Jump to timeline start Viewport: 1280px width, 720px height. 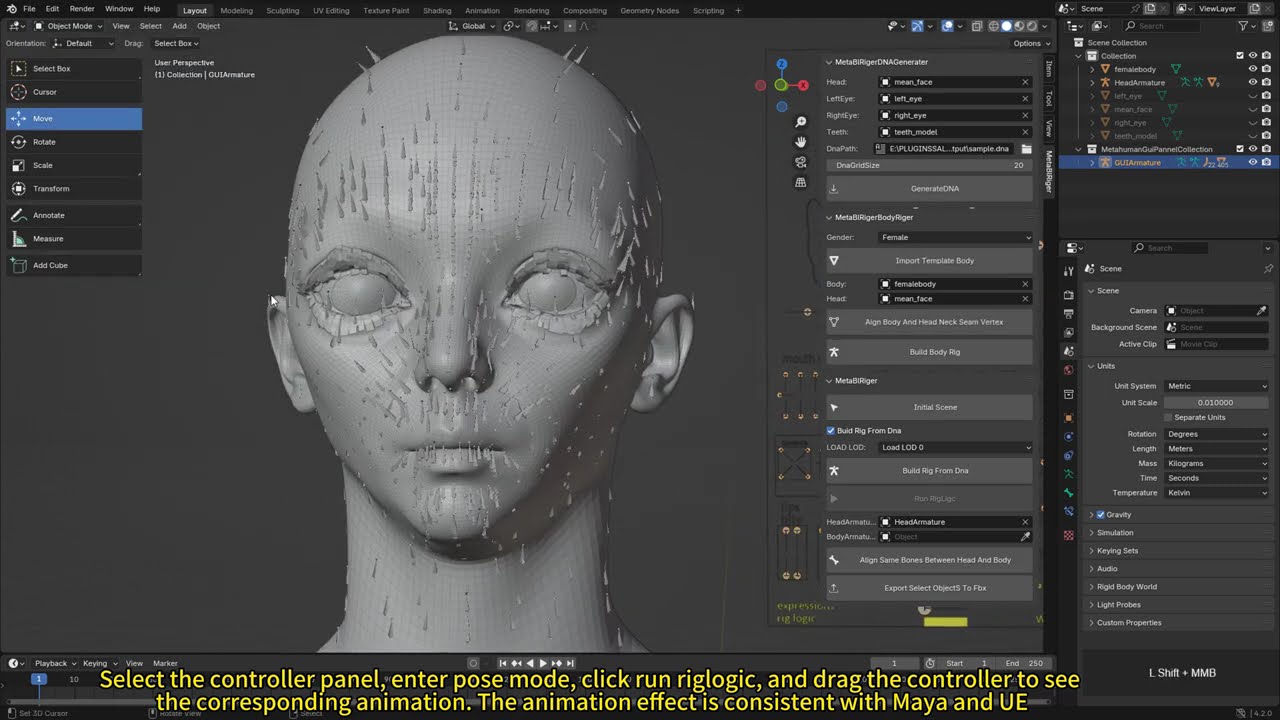[503, 663]
